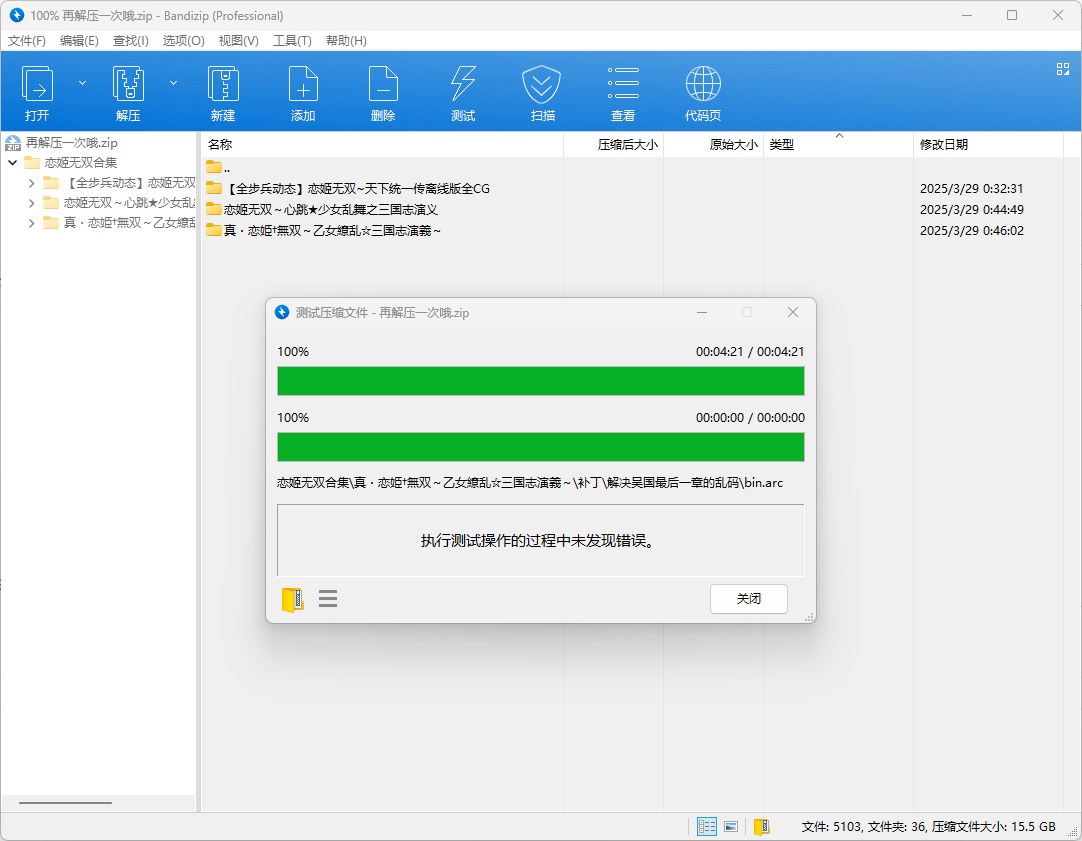Image resolution: width=1082 pixels, height=841 pixels.
Task: Open the 文件(F) menu
Action: (27, 41)
